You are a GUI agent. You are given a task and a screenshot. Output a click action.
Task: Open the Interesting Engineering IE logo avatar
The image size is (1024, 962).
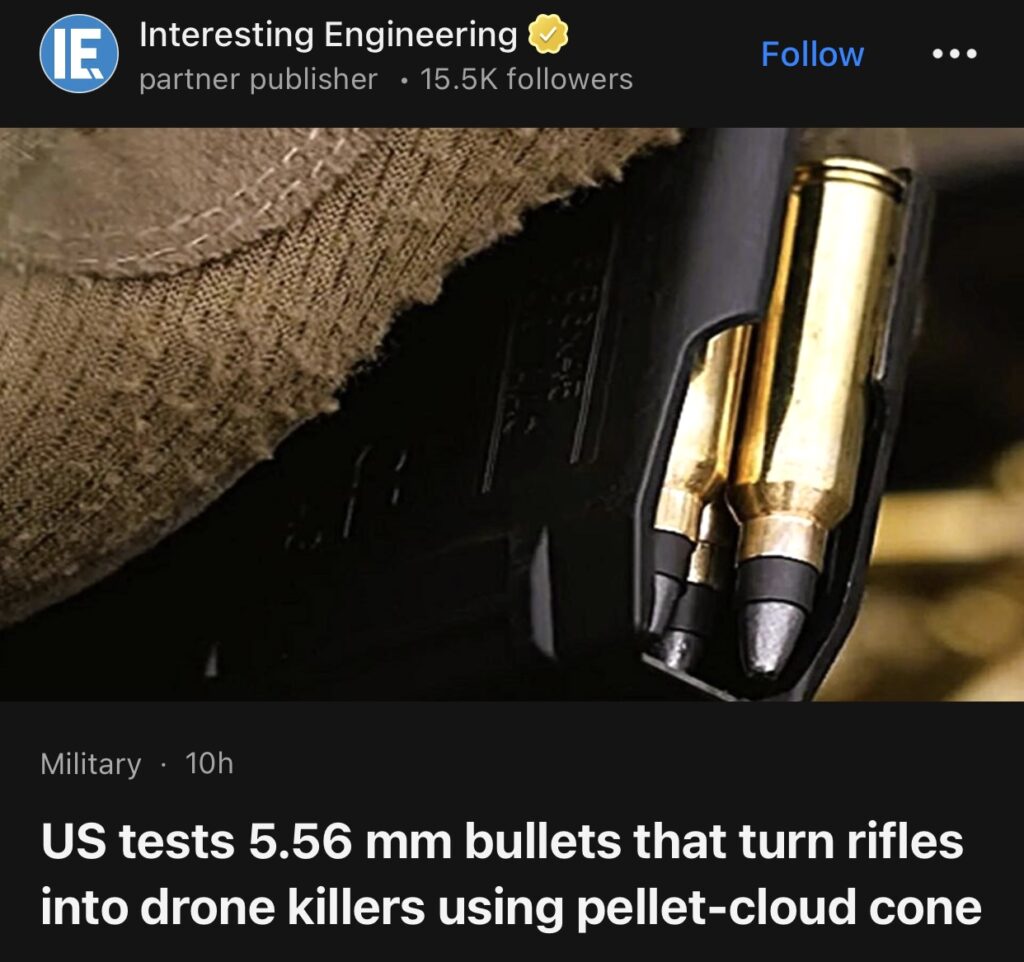click(79, 54)
